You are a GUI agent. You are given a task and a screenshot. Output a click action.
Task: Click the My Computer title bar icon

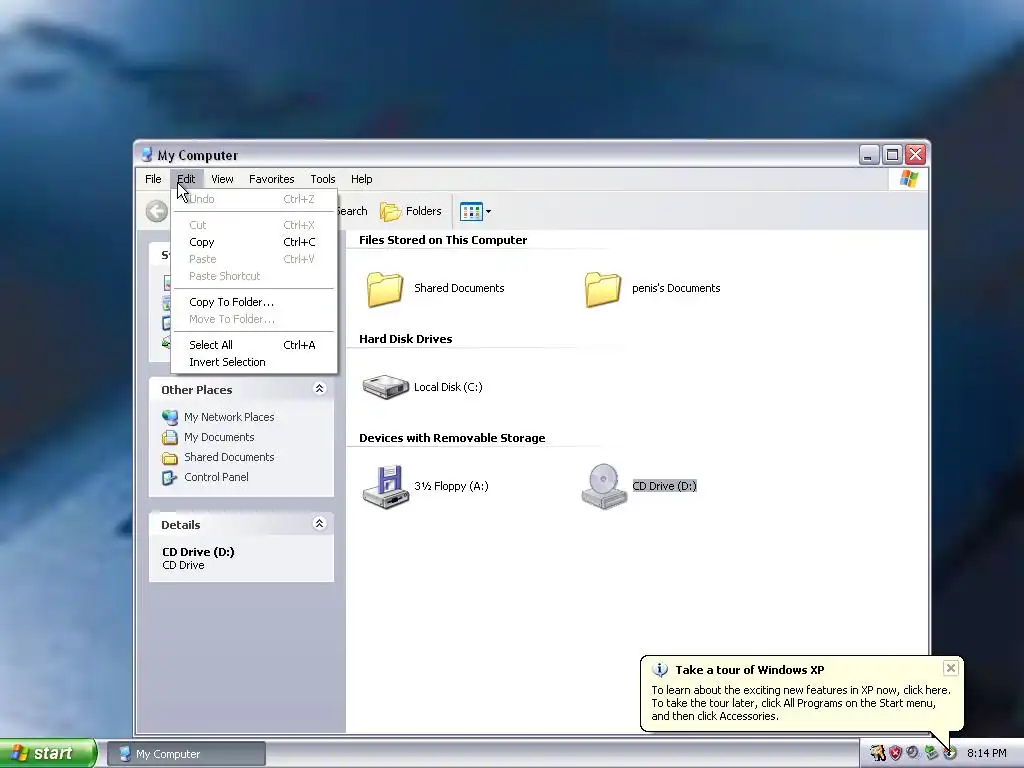point(146,155)
